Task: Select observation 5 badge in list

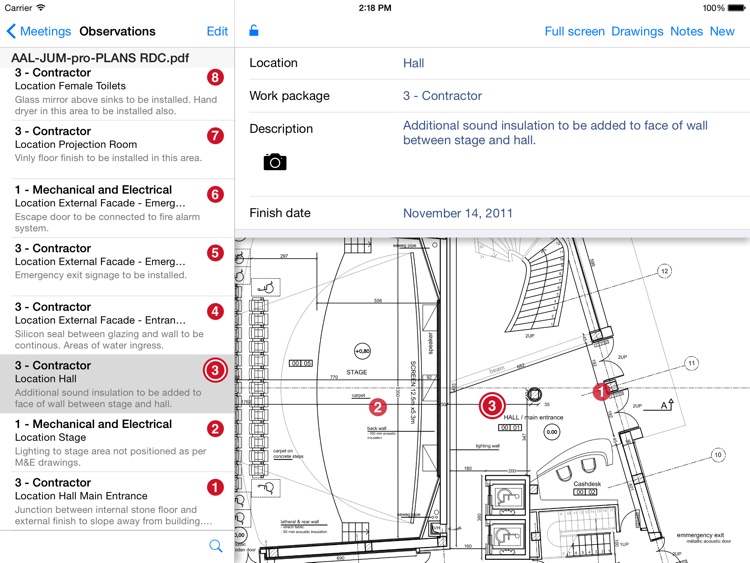Action: tap(215, 253)
